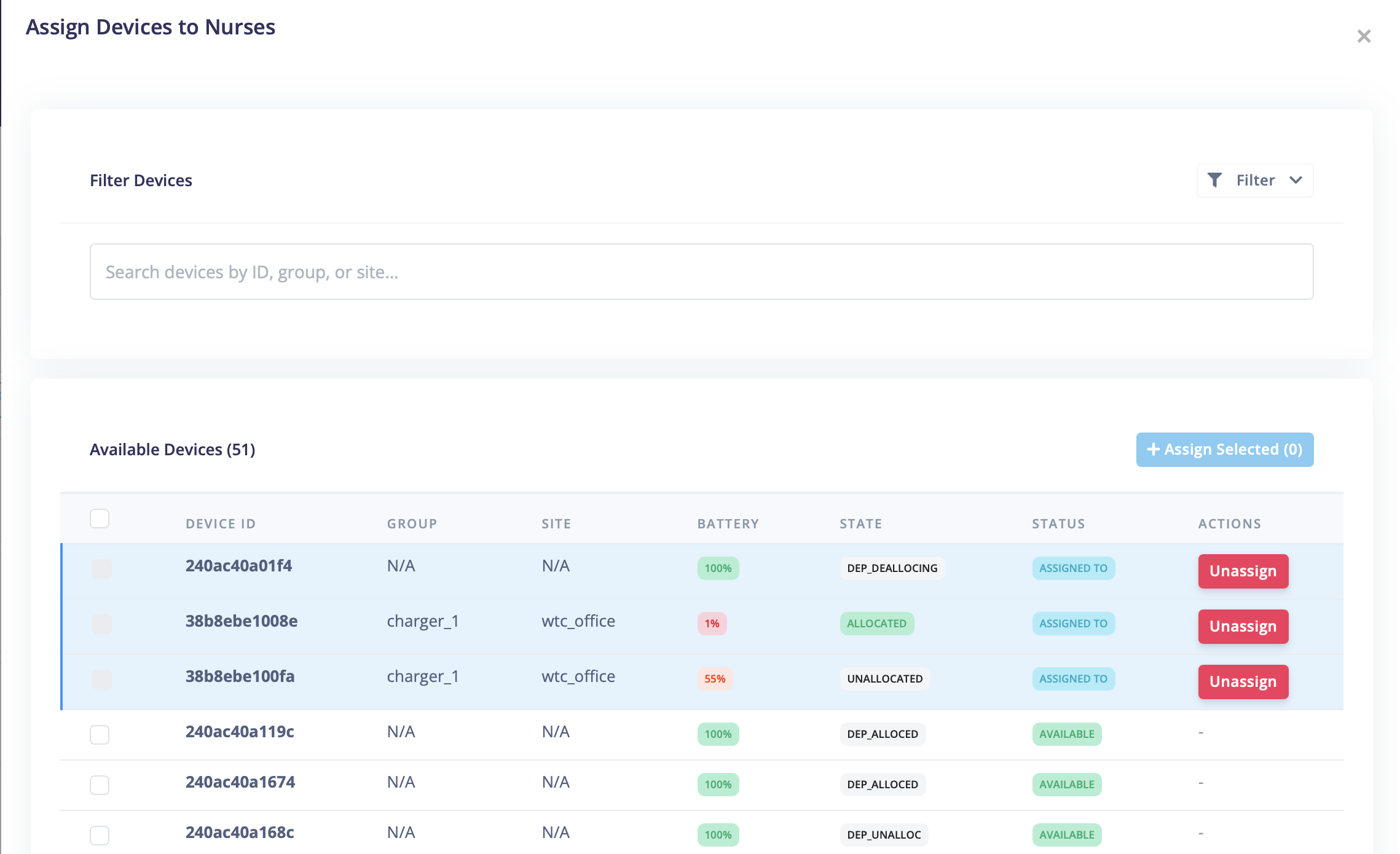Image resolution: width=1400 pixels, height=854 pixels.
Task: Expand the Filter dropdown chevron
Action: [1296, 180]
